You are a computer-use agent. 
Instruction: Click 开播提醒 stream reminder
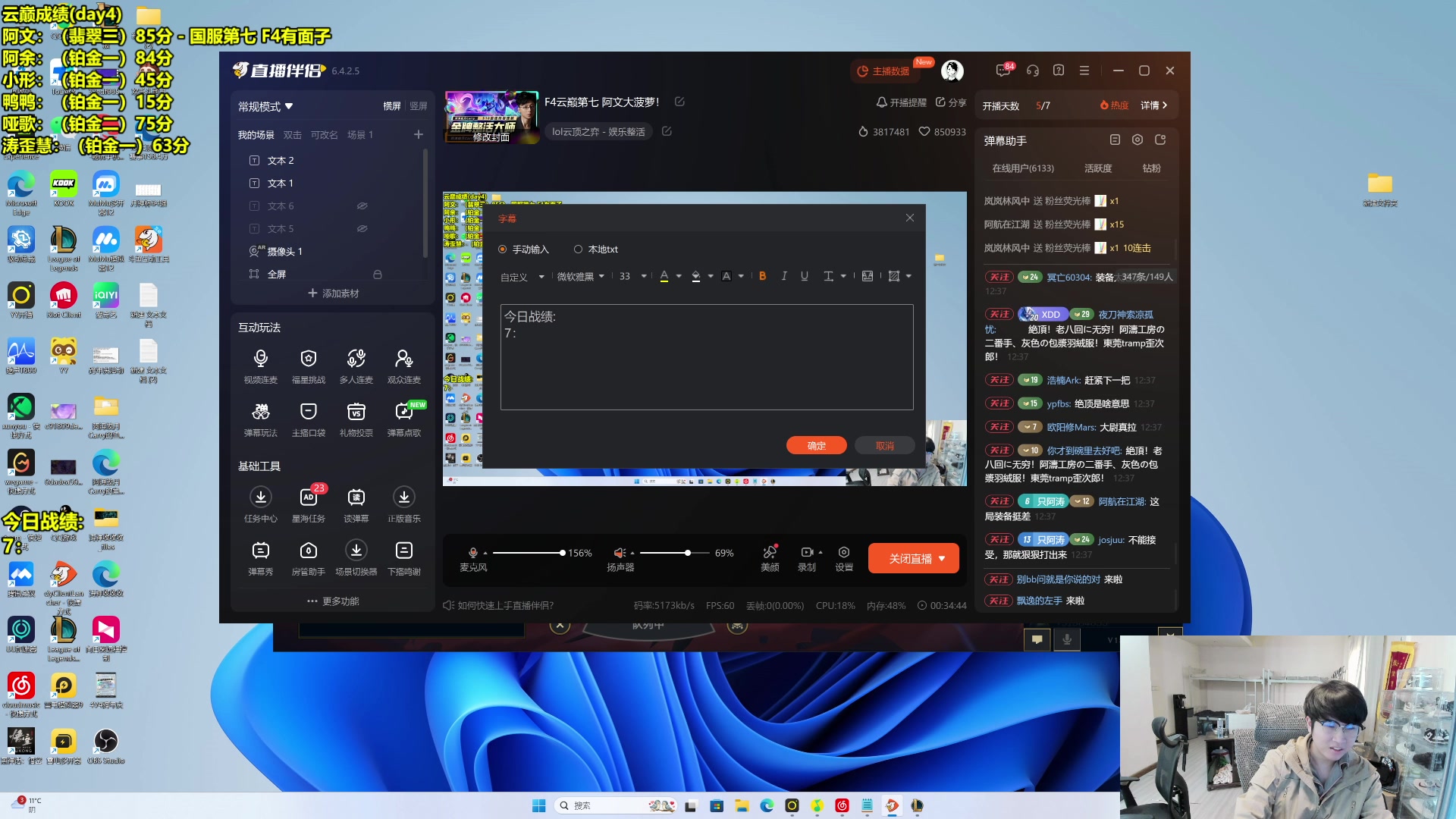(x=902, y=102)
